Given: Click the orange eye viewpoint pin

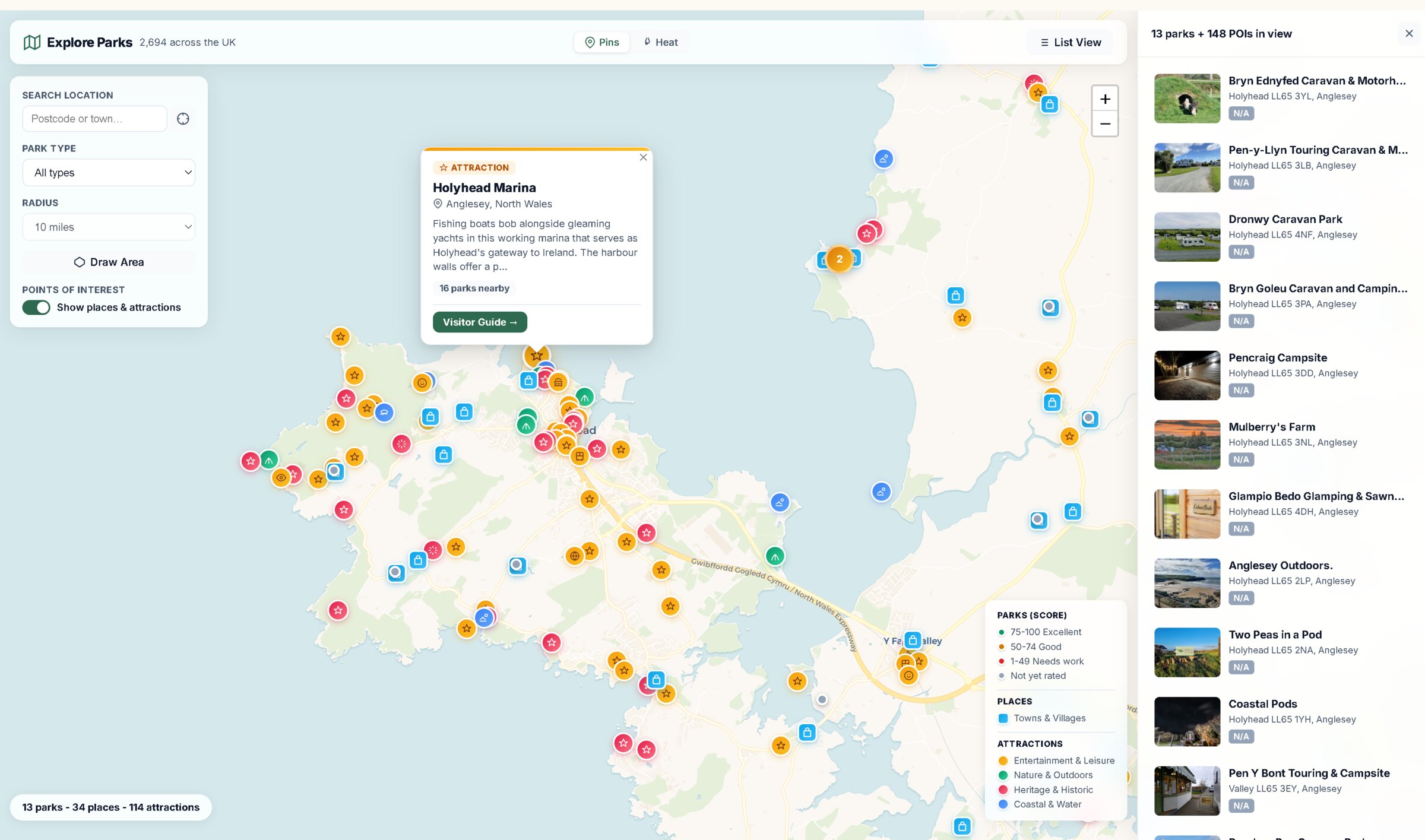Looking at the screenshot, I should coord(281,477).
